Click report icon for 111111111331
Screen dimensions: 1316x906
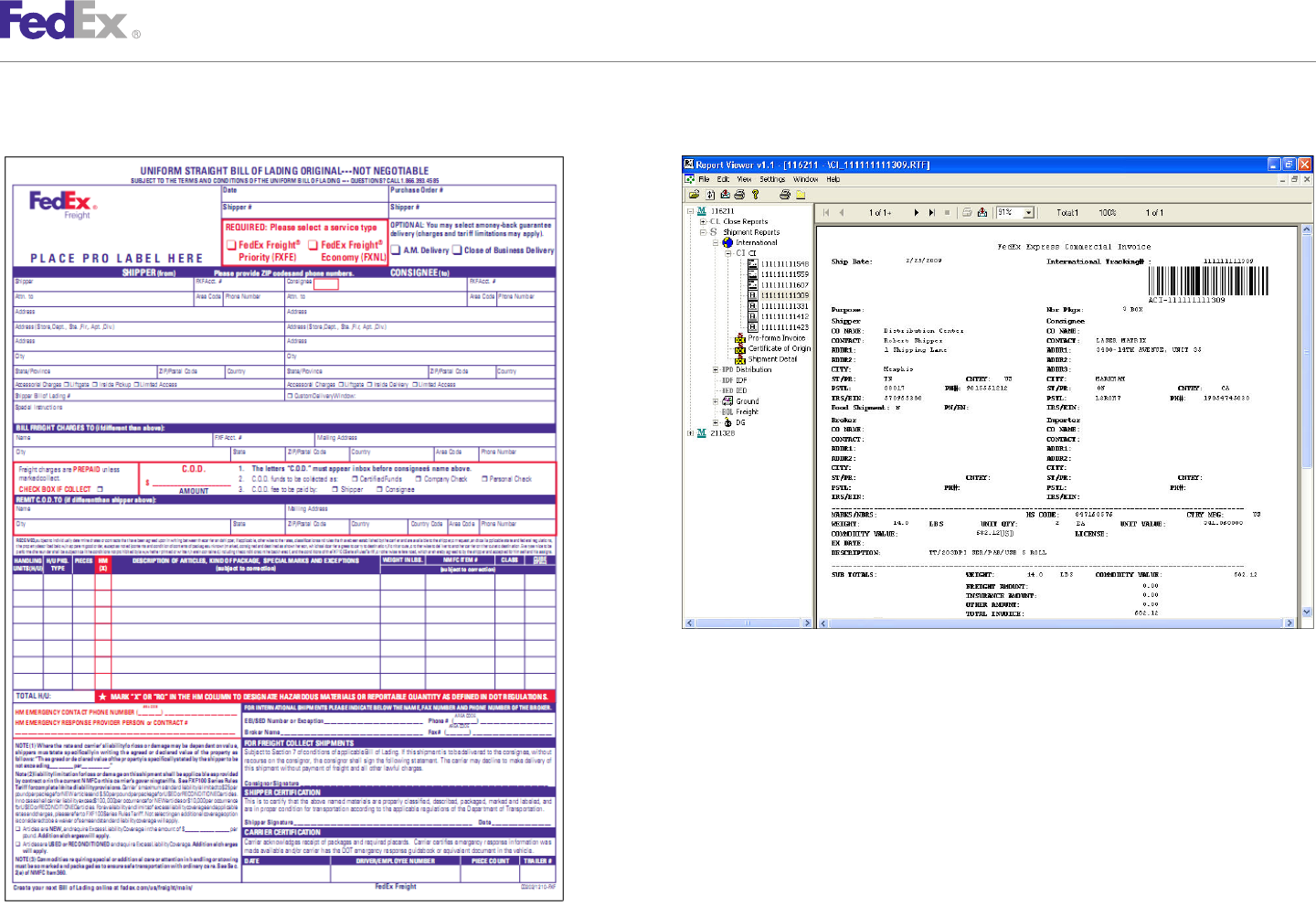coord(753,306)
